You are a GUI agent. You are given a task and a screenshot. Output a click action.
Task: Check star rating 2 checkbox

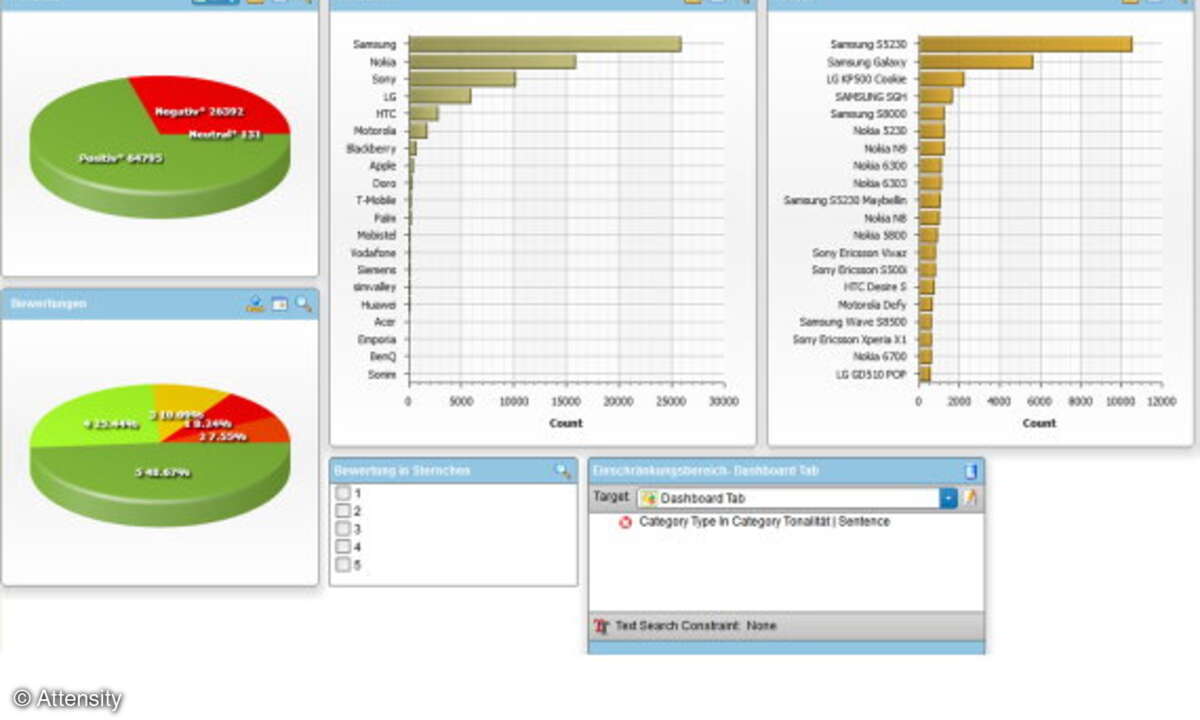pos(343,511)
